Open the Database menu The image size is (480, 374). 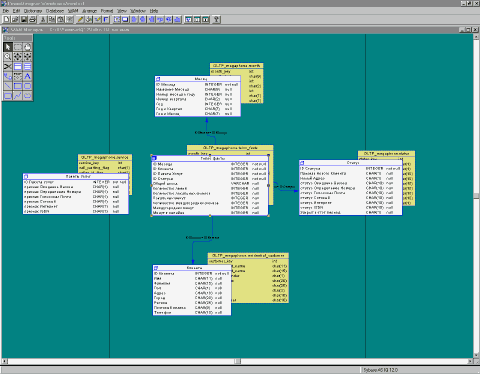tap(55, 11)
